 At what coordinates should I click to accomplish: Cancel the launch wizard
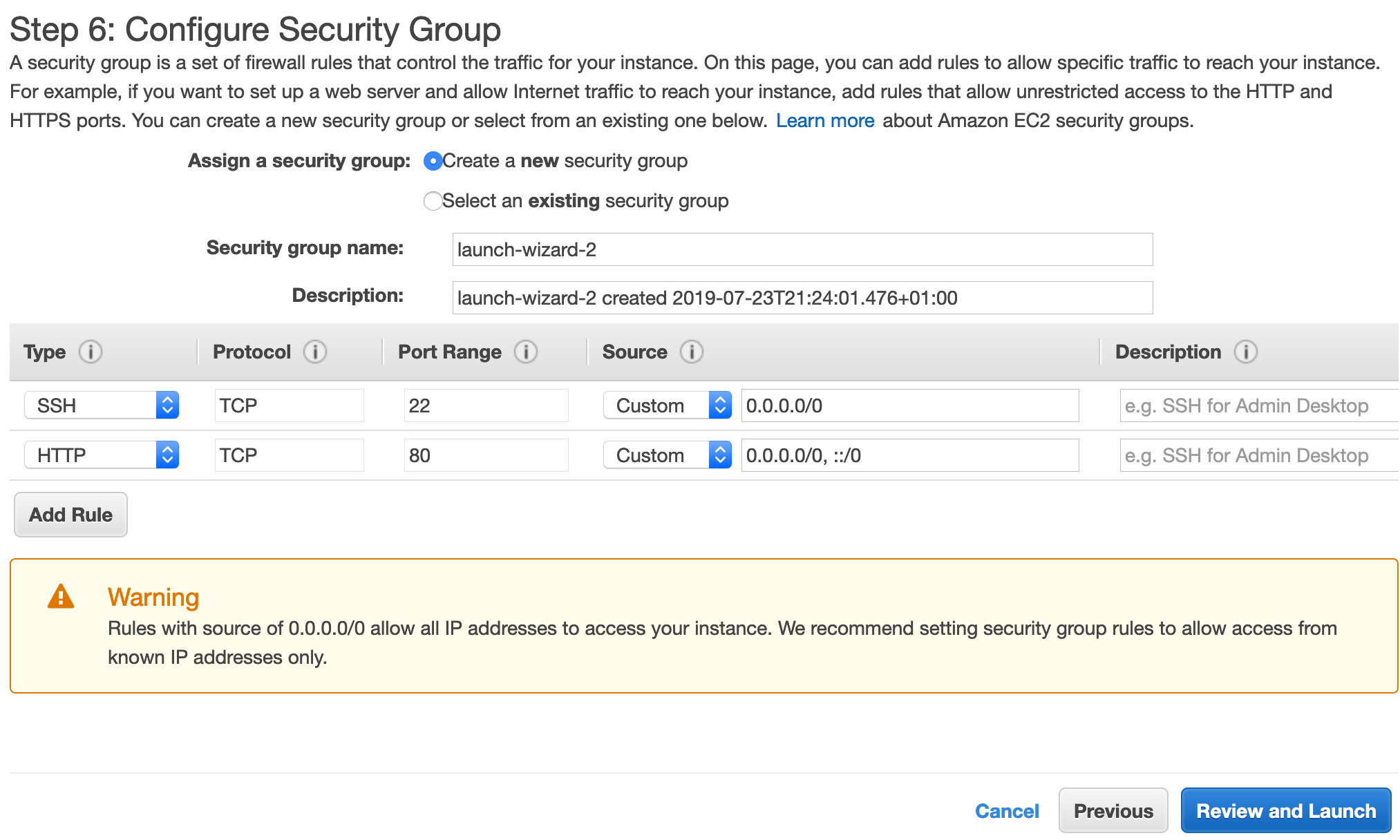tap(1007, 811)
